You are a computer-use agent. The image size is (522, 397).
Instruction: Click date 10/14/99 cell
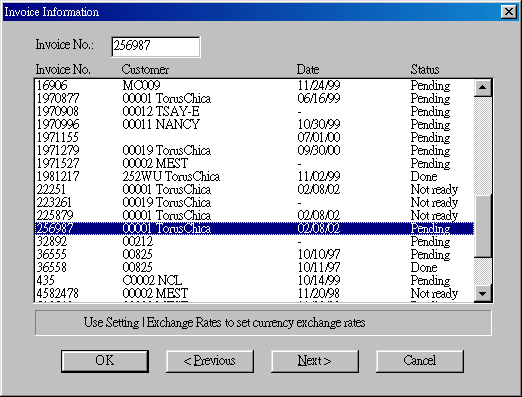[319, 280]
